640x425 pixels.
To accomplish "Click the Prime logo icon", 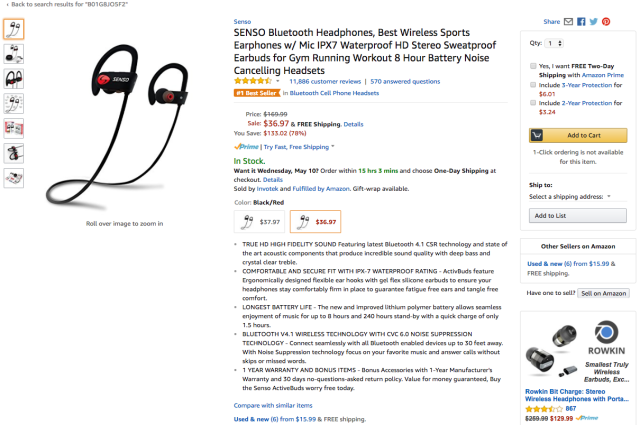I will click(x=246, y=146).
